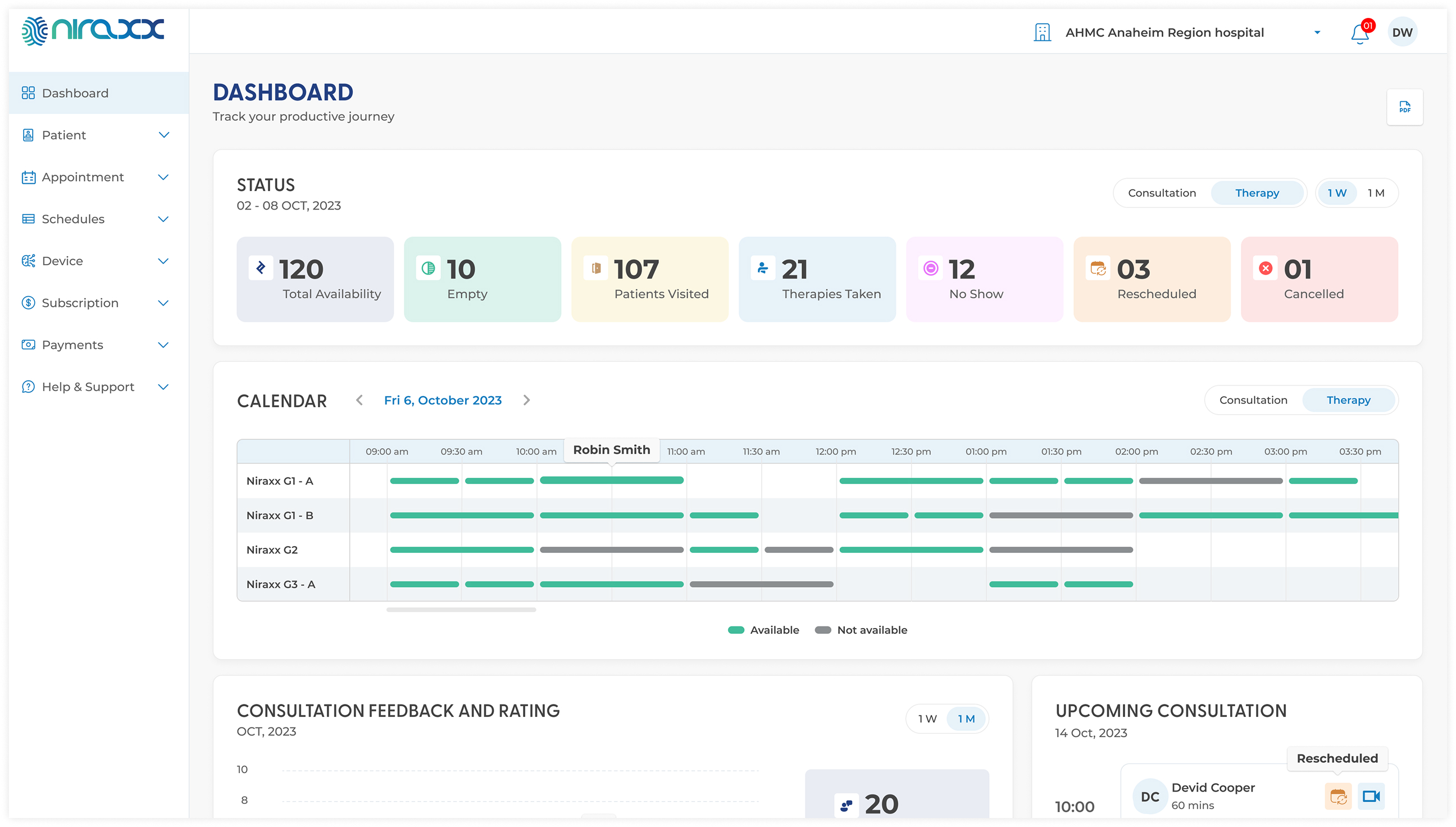Screen dimensions: 1456x827
Task: Expand the Appointment menu
Action: tap(83, 176)
